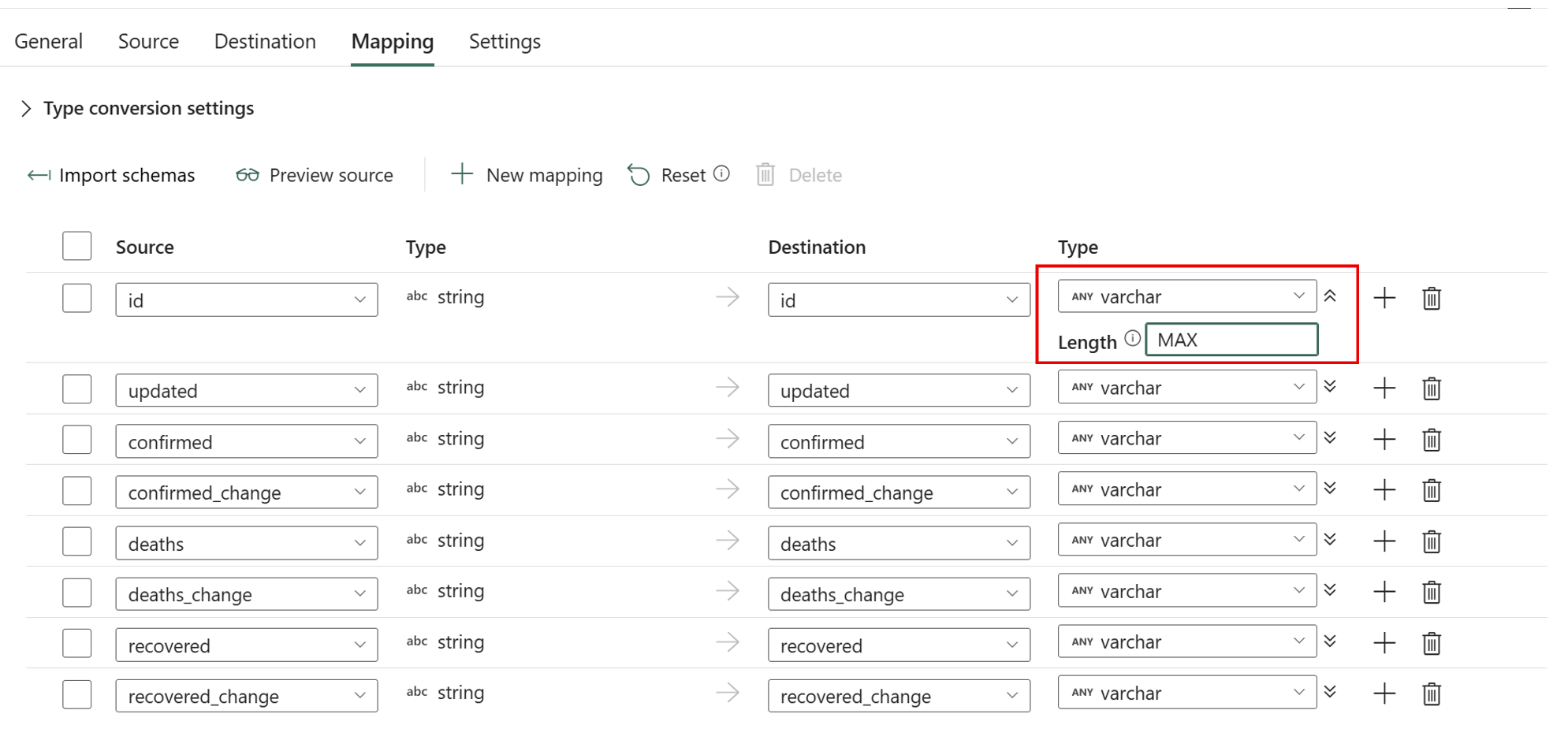Open the destination dropdown for confirmed
Screen dimensions: 1568x751
point(1013,442)
